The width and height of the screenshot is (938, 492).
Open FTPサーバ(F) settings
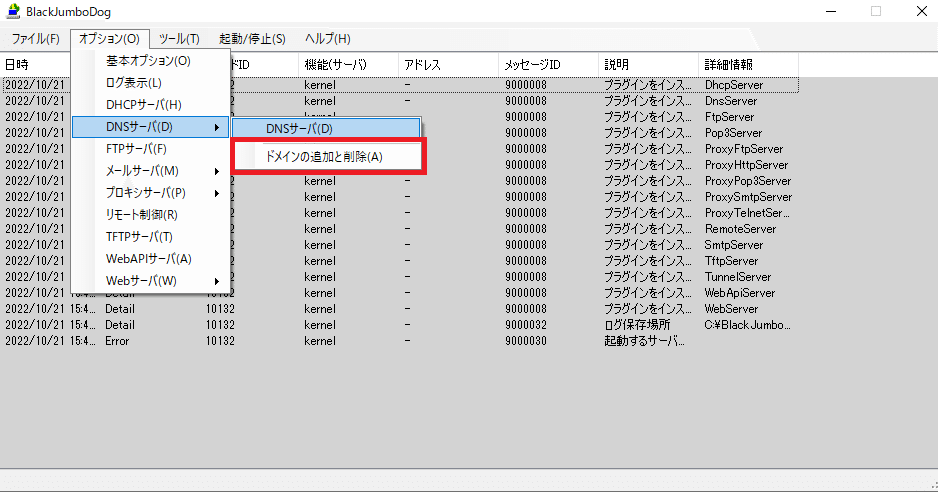click(150, 149)
